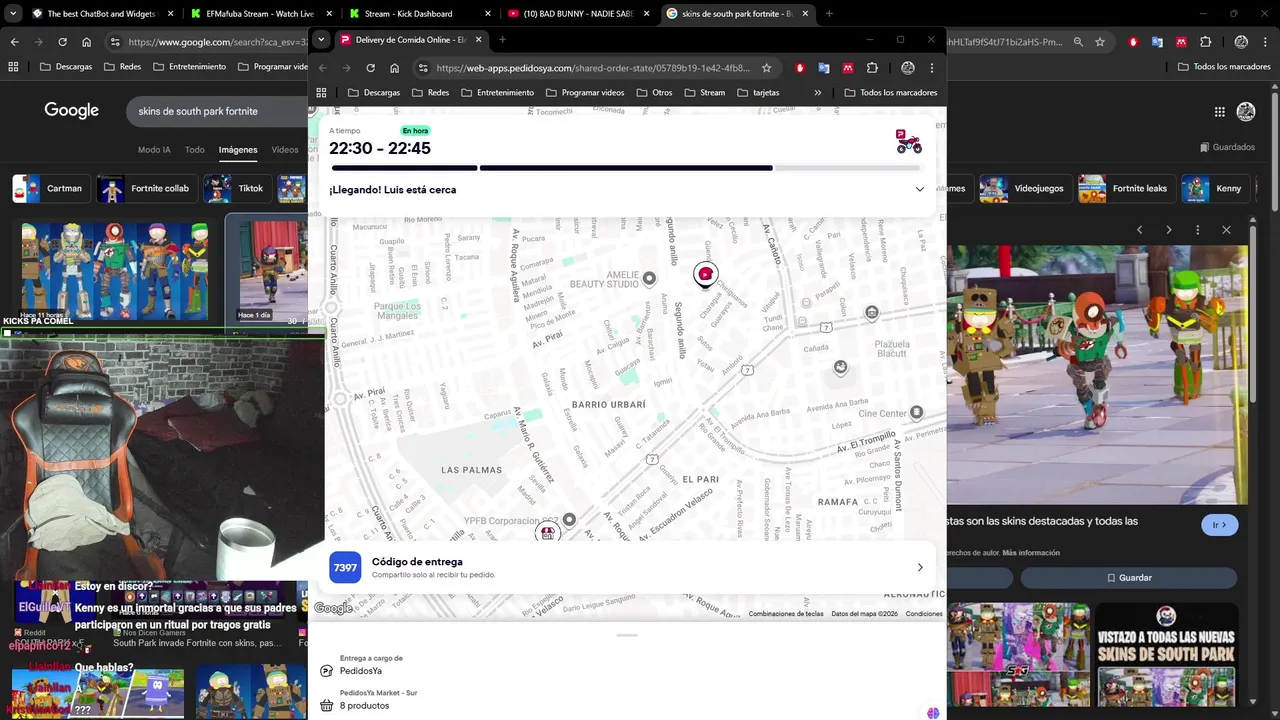Bookmark the PedidosYa page with the star
The height and width of the screenshot is (720, 1280).
click(766, 68)
